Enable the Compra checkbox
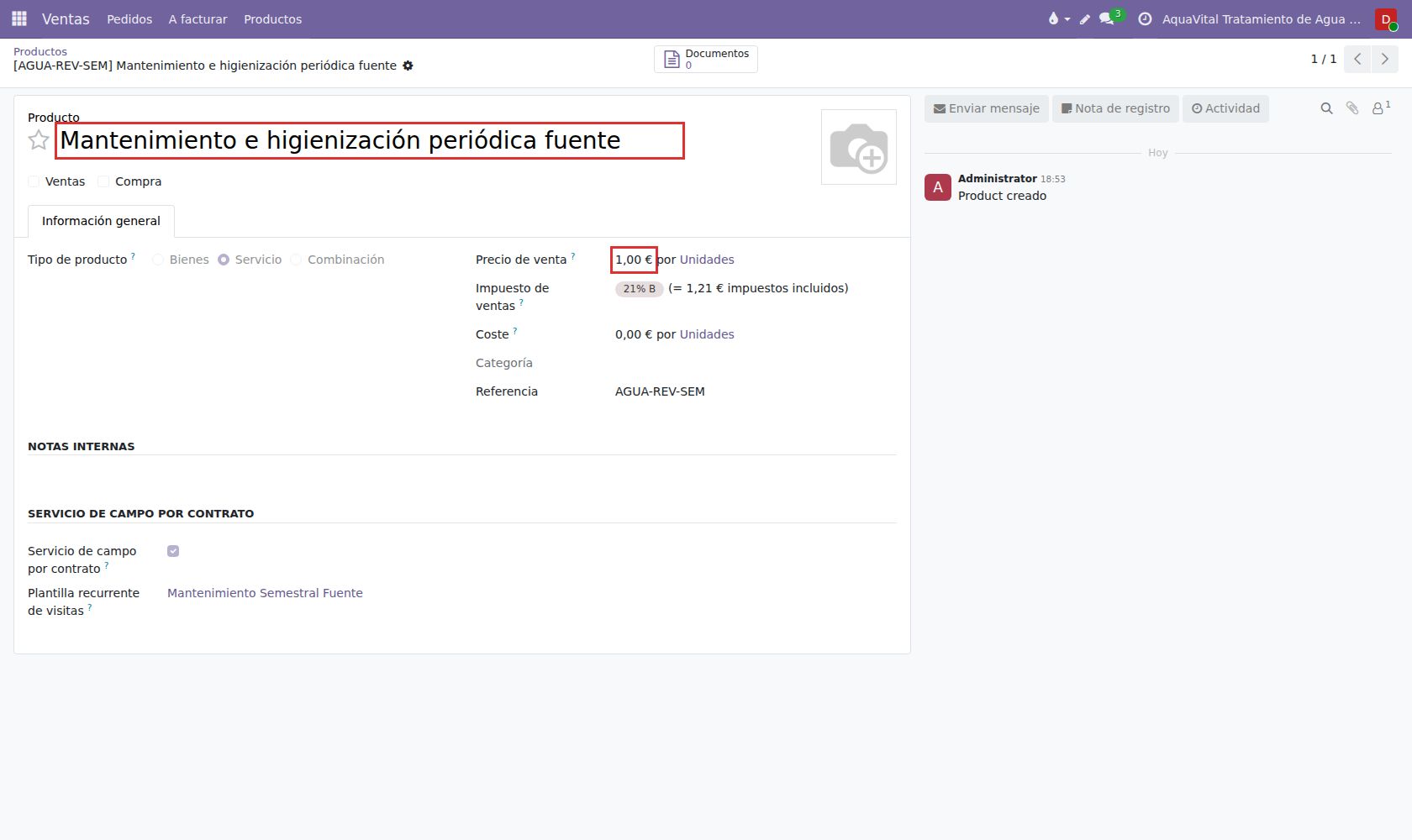Screen dimensions: 1412x840 [103, 181]
